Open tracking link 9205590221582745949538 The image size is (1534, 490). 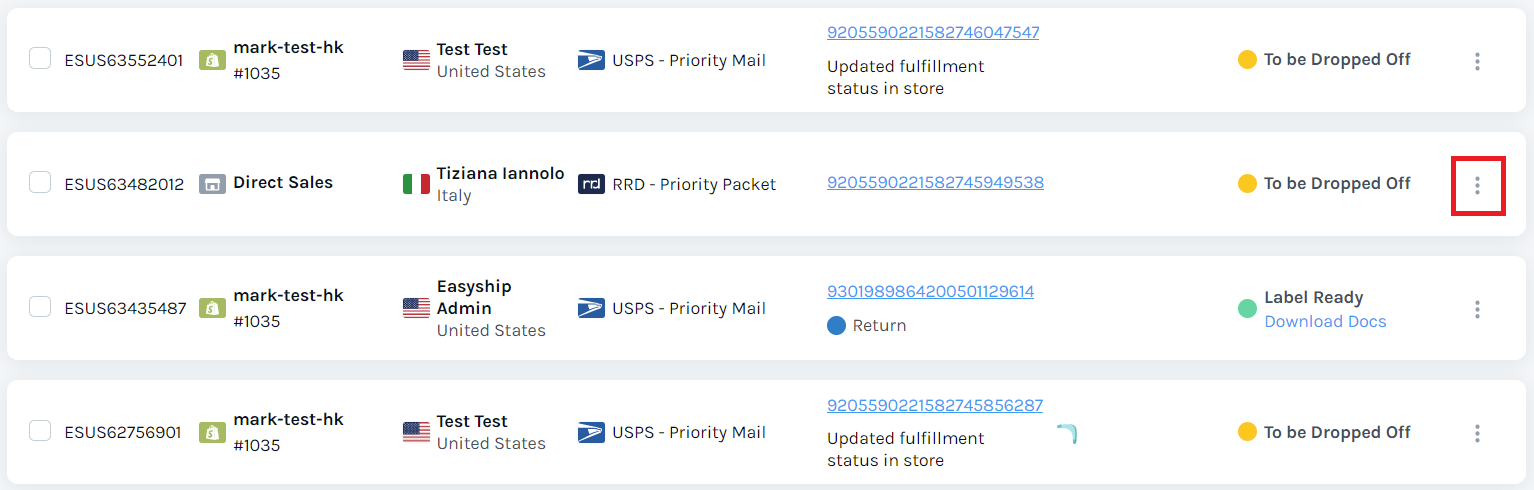[x=935, y=182]
